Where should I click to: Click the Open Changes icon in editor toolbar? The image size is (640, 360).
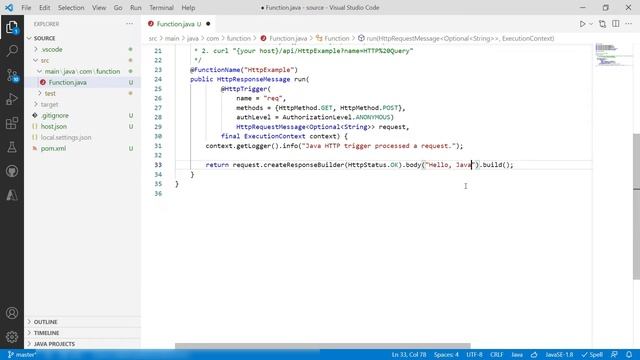(x=602, y=24)
